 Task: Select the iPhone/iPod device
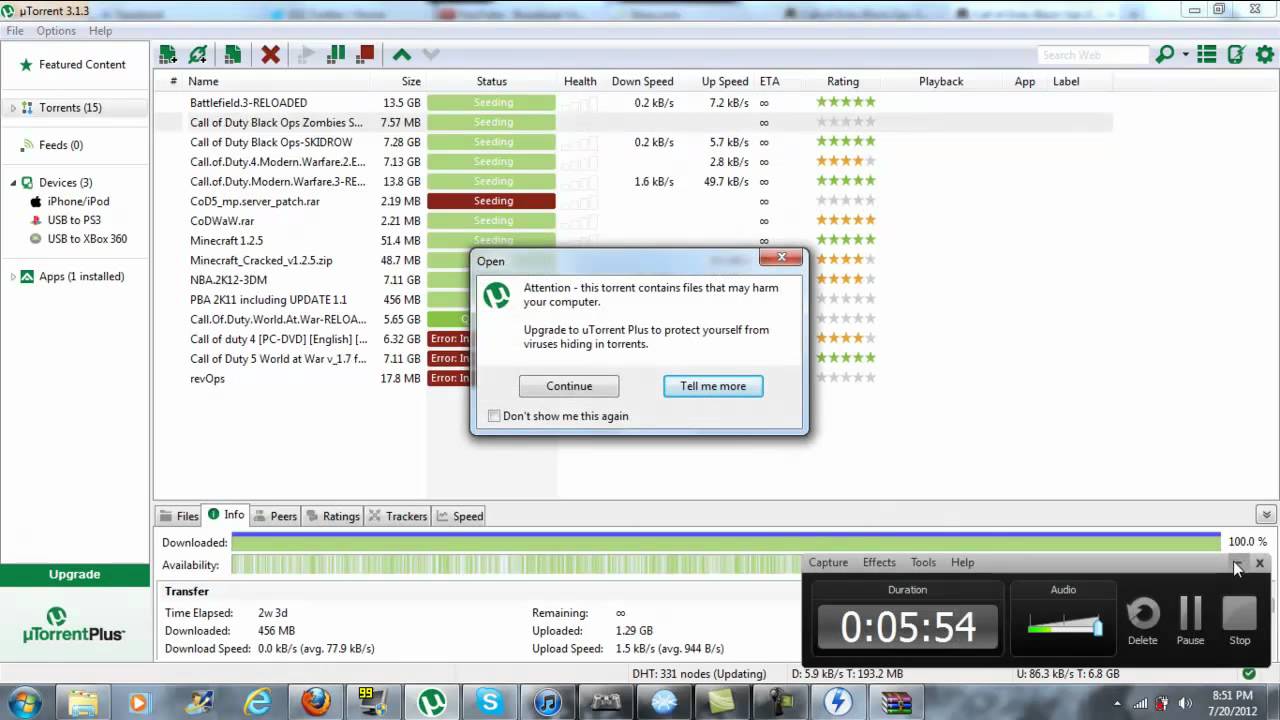coord(78,201)
